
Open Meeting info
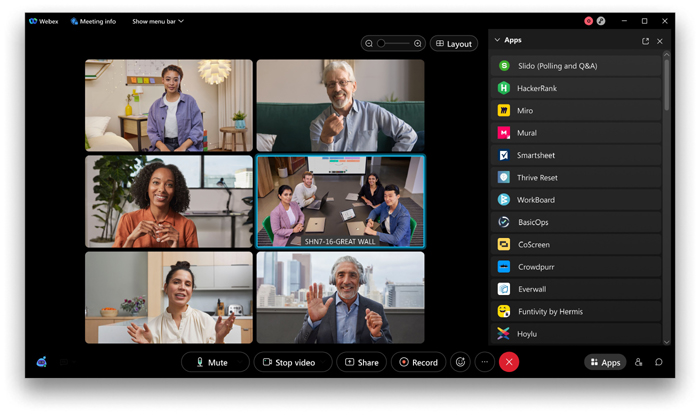tap(93, 21)
